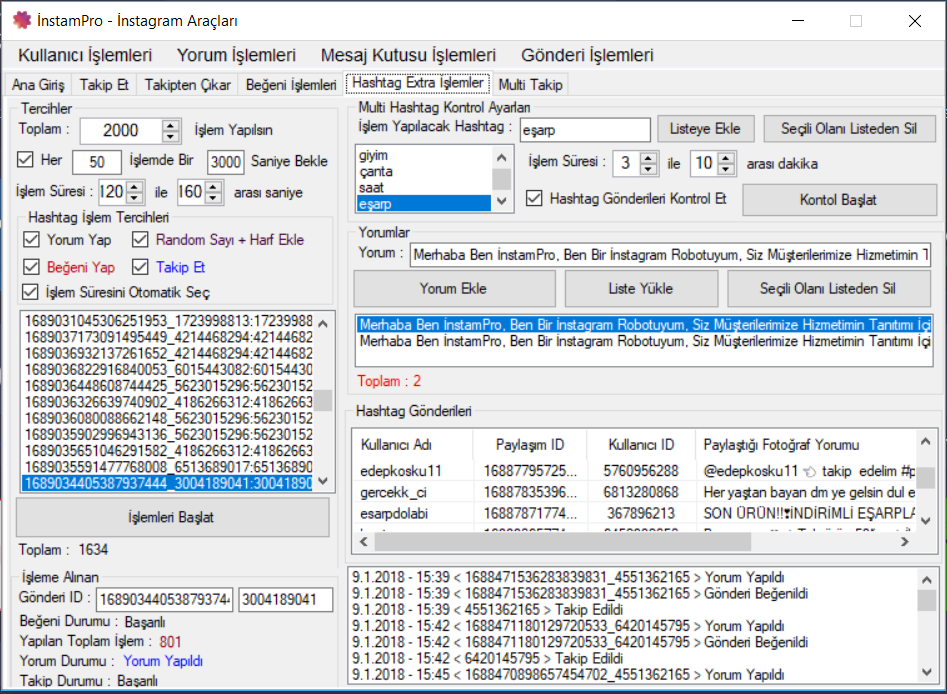
Task: Click Kontol Başlat button
Action: pyautogui.click(x=839, y=199)
